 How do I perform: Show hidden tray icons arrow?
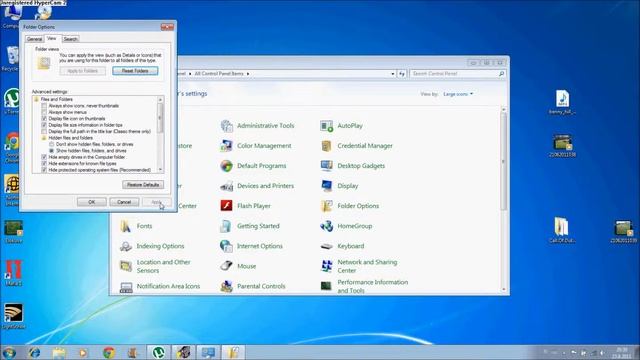point(564,352)
